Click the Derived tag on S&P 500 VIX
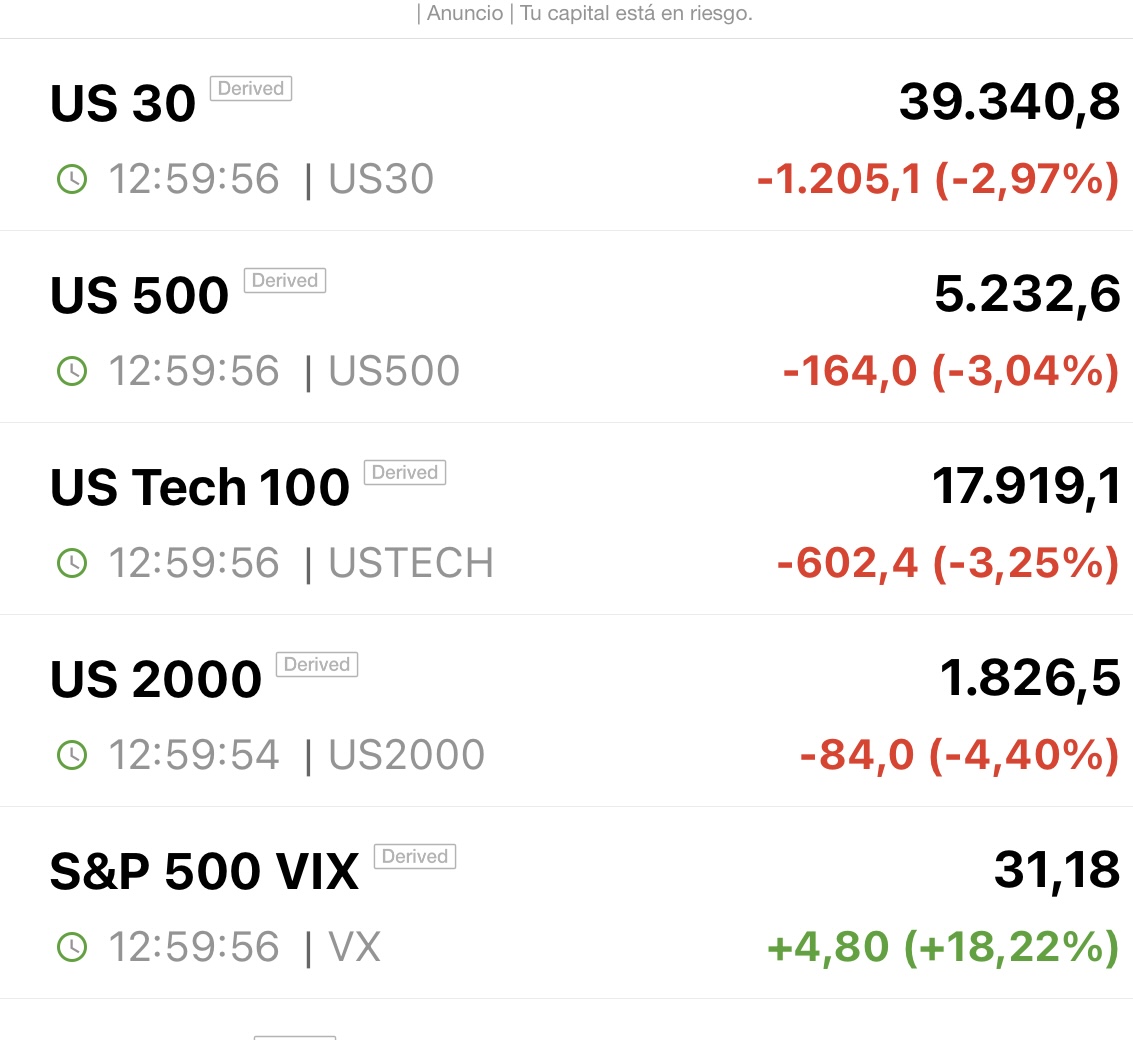Viewport: 1133px width, 1040px height. pos(415,856)
